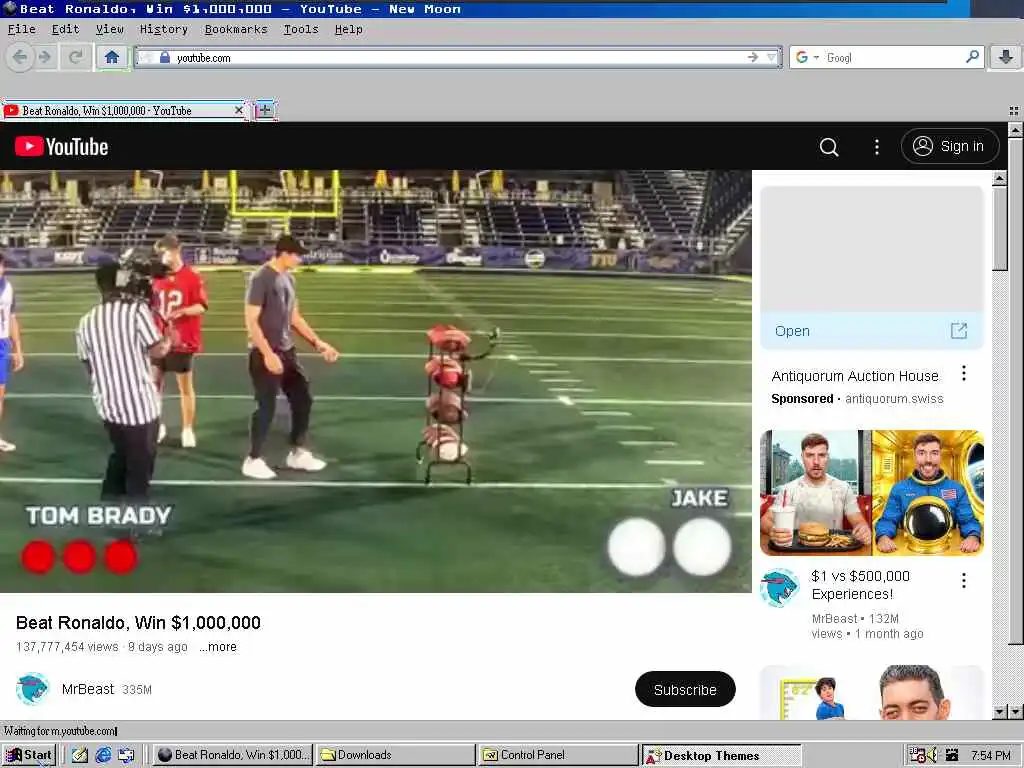Screen dimensions: 1024x768
Task: Click the sidebar scroll up arrow
Action: pyautogui.click(x=1000, y=179)
